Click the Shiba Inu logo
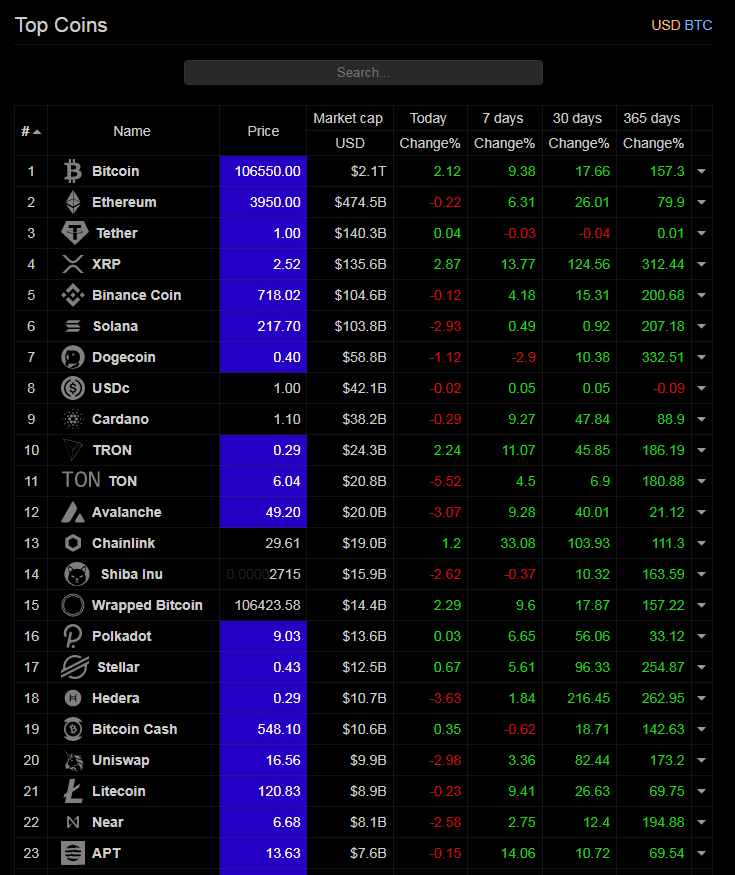 point(77,574)
